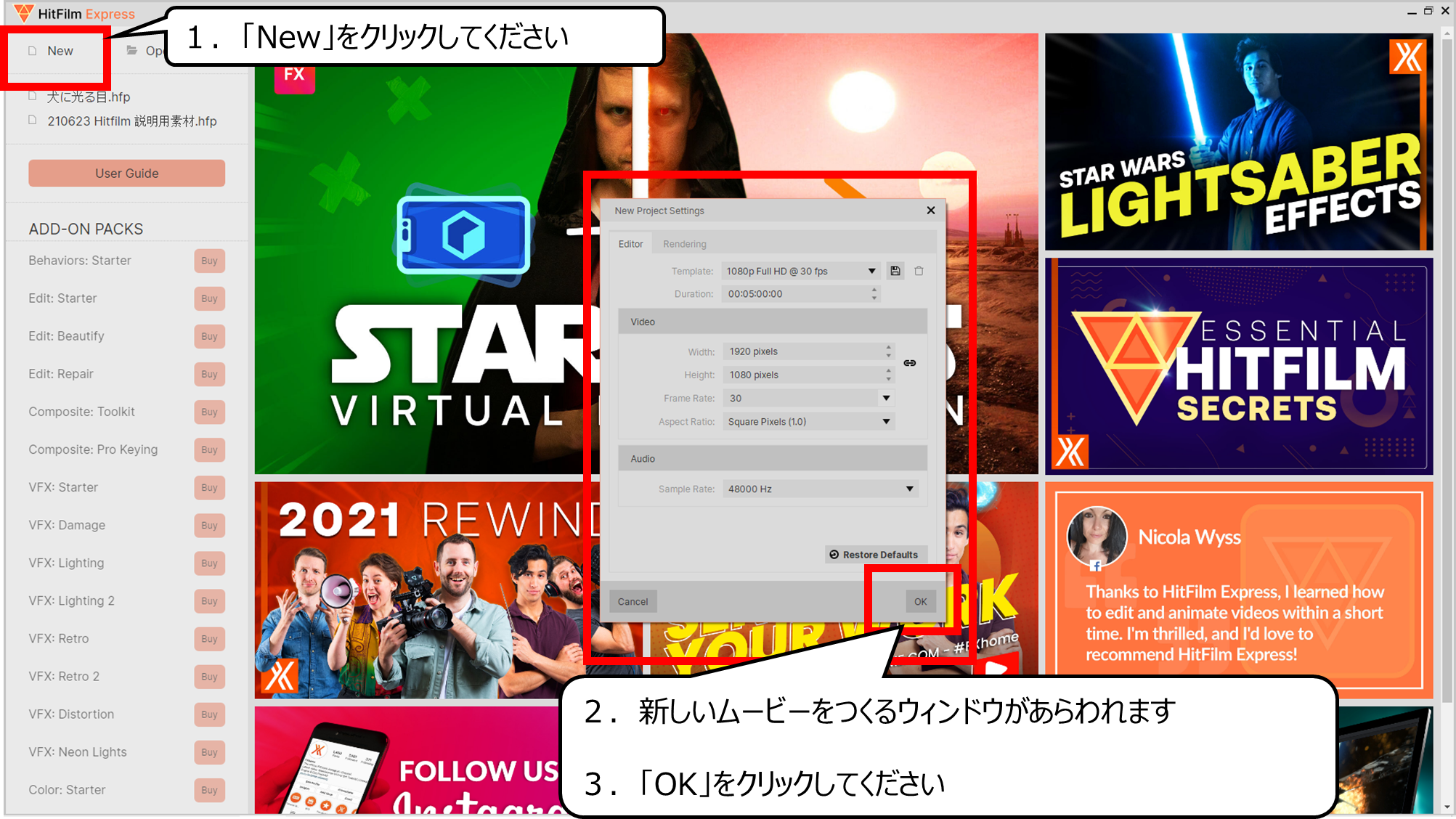Switch to the Editor tab
Screen dimensions: 1456x819
pyautogui.click(x=630, y=244)
